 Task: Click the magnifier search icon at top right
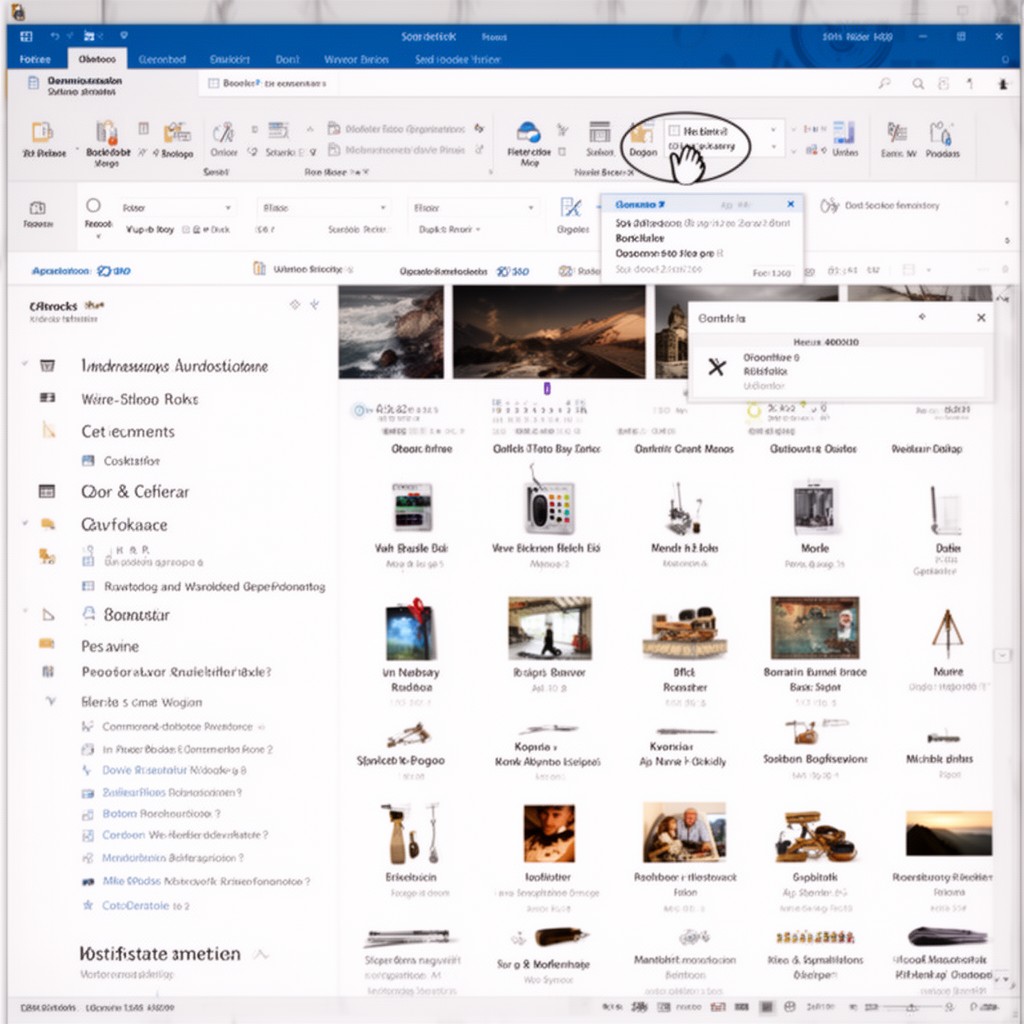[918, 84]
